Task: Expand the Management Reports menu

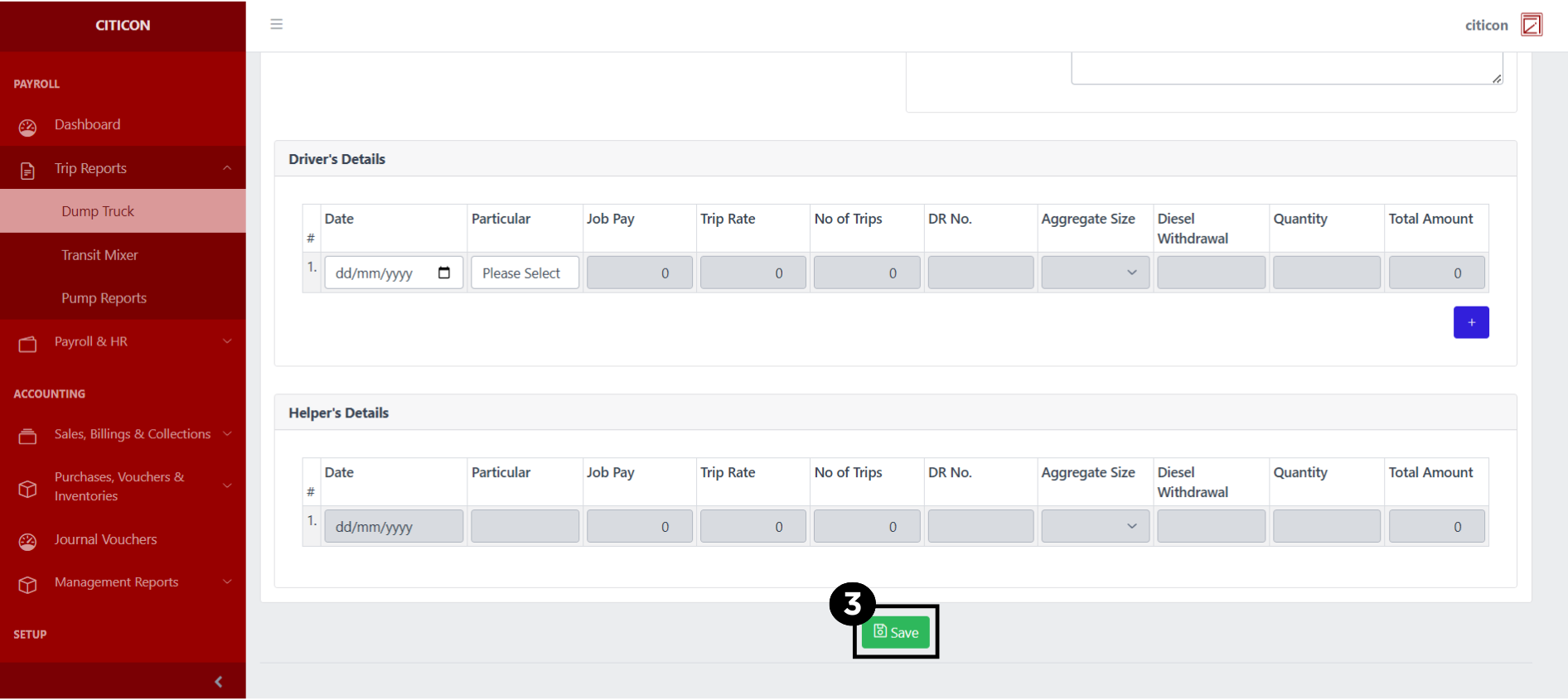Action: tap(226, 582)
